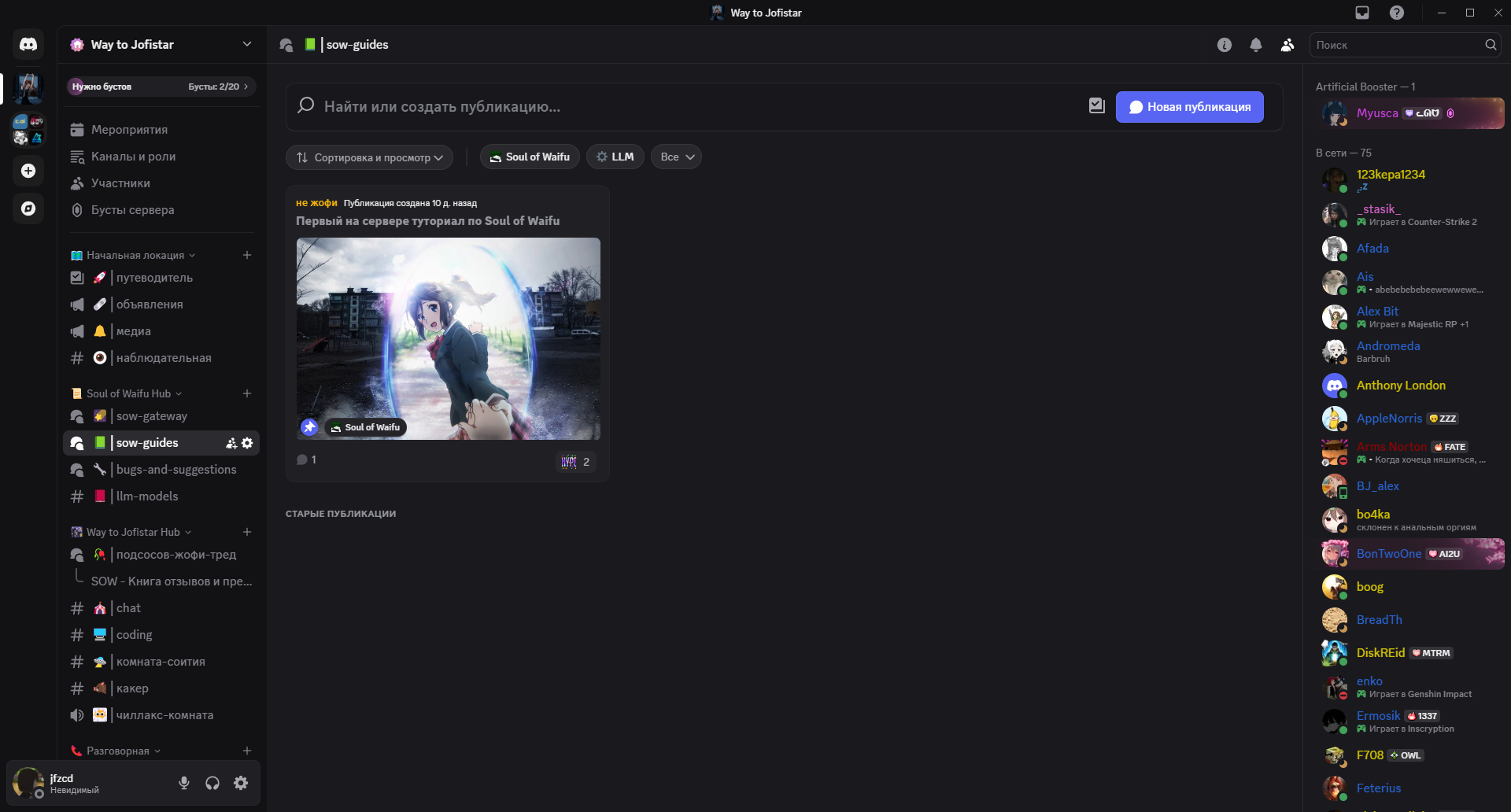Open Участники members page
The image size is (1511, 812).
(161, 183)
